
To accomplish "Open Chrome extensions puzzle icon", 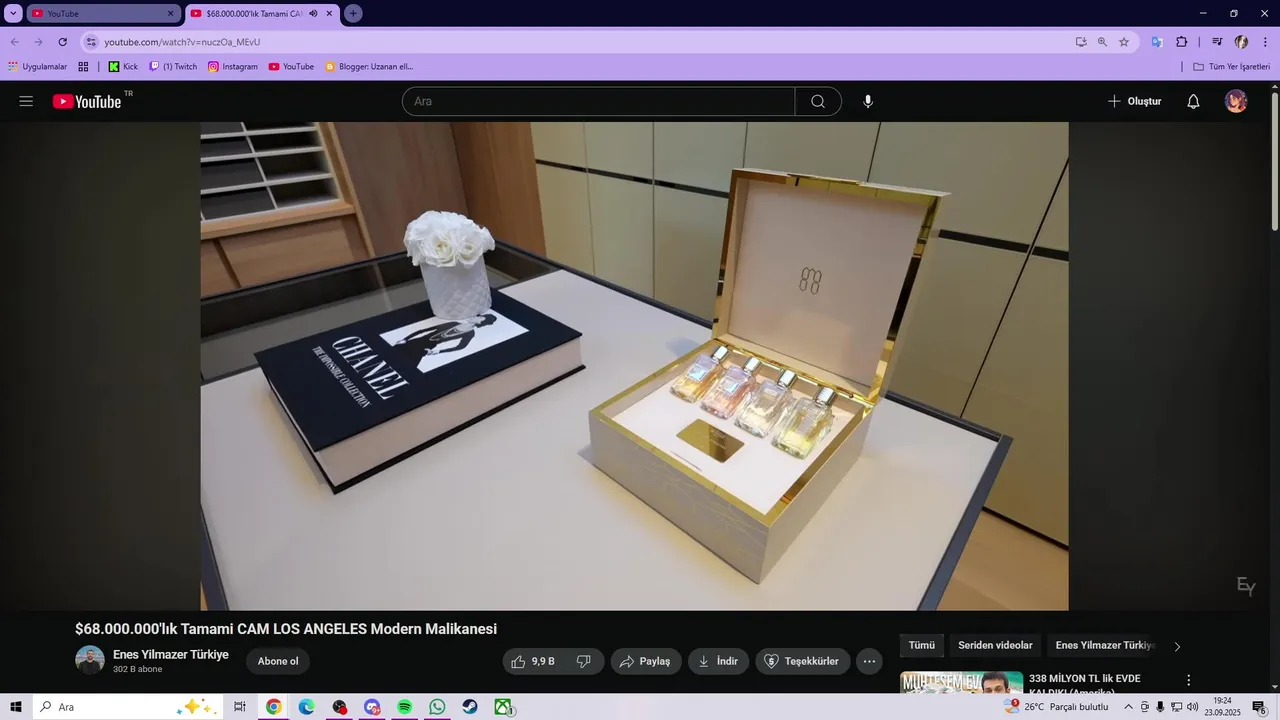I will click(1181, 42).
